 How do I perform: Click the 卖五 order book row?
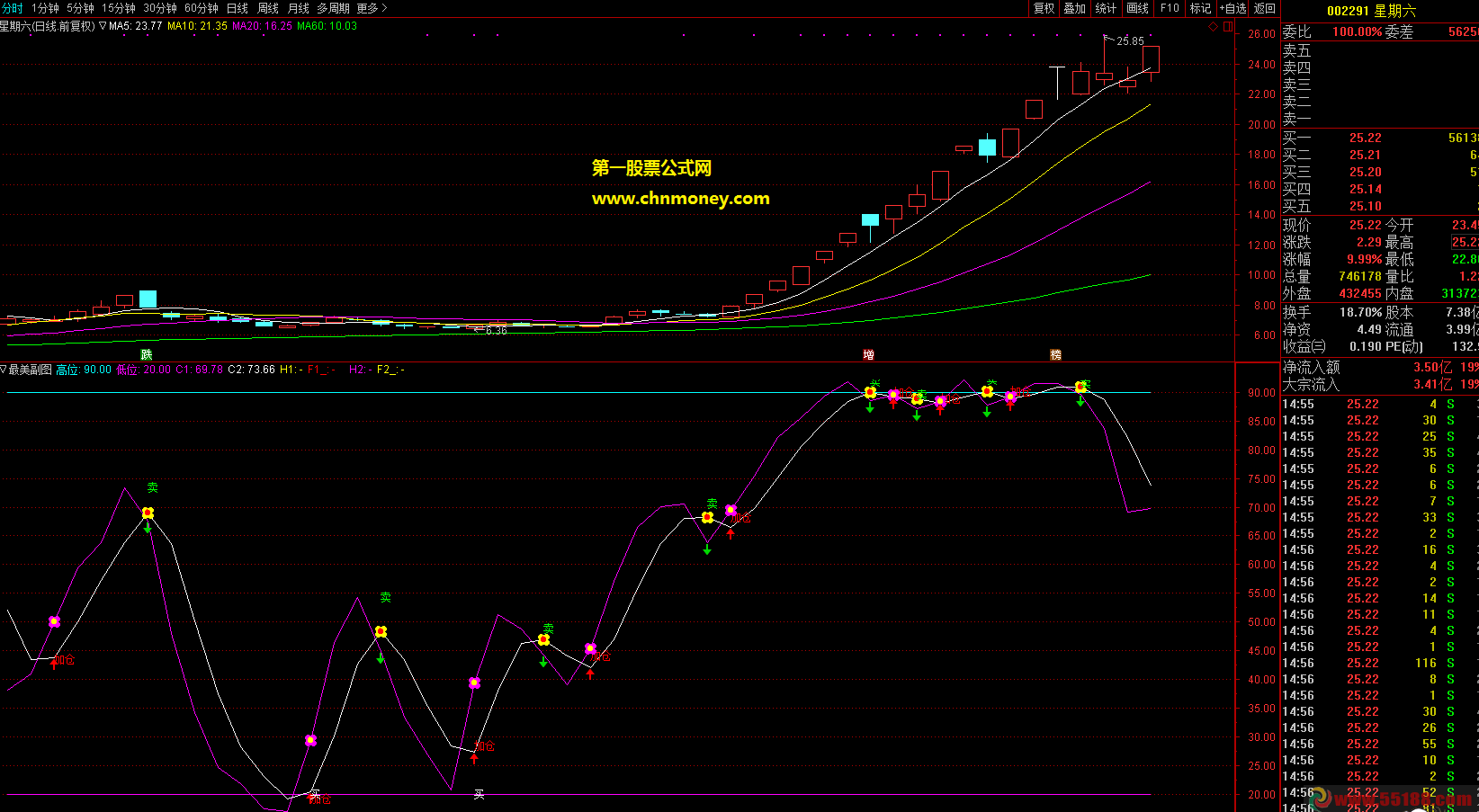tap(1380, 50)
